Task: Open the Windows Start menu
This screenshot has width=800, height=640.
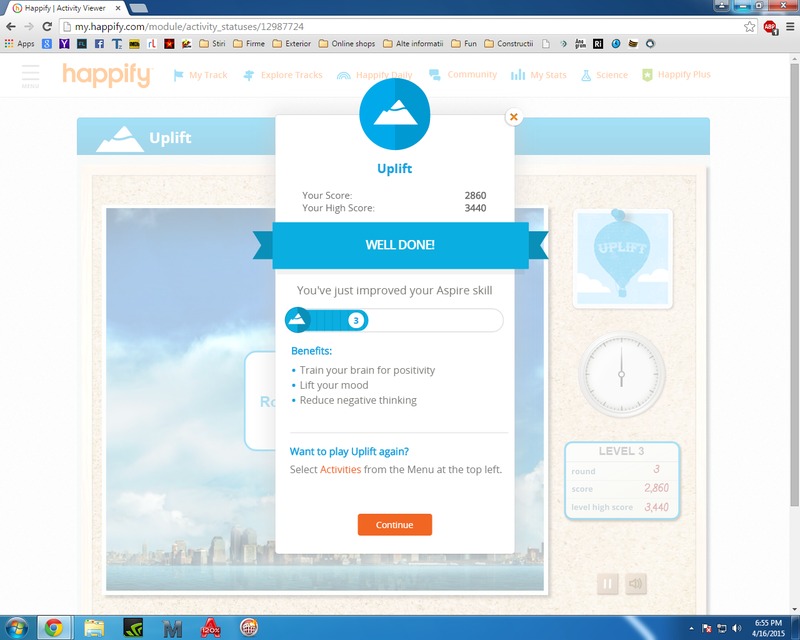Action: pos(15,628)
